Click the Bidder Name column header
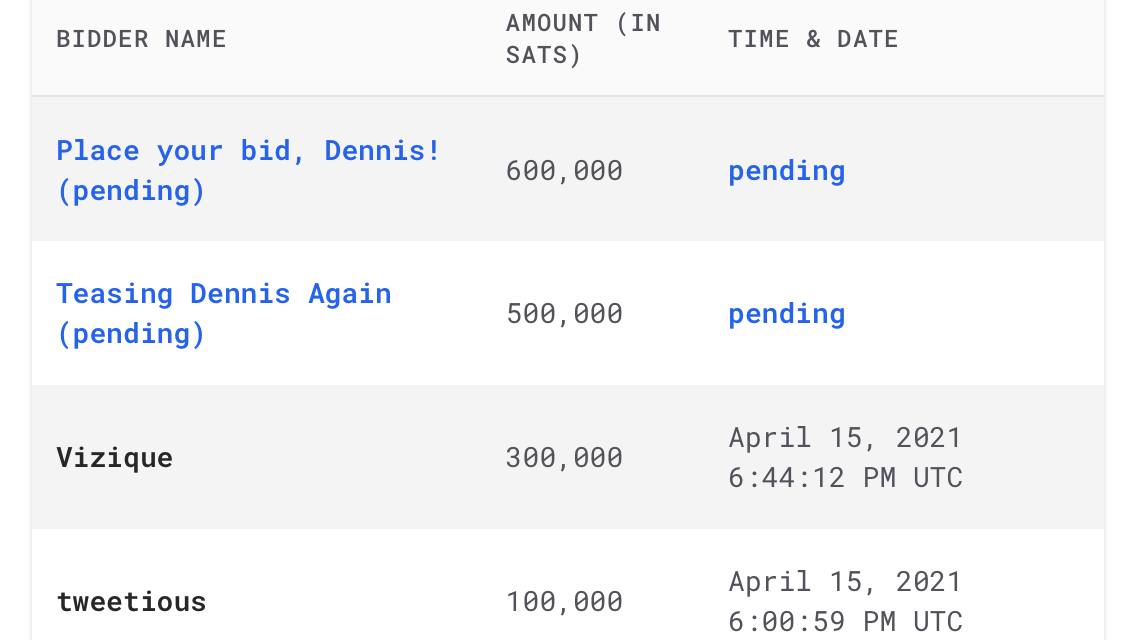This screenshot has height=640, width=1136. click(x=141, y=38)
